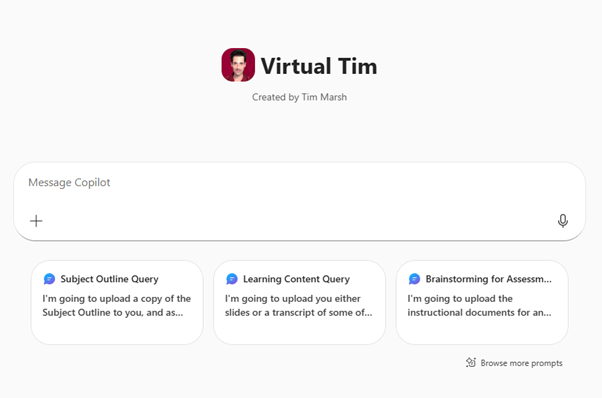Select the Learning Content Query prompt card
This screenshot has height=398, width=602.
pos(299,302)
